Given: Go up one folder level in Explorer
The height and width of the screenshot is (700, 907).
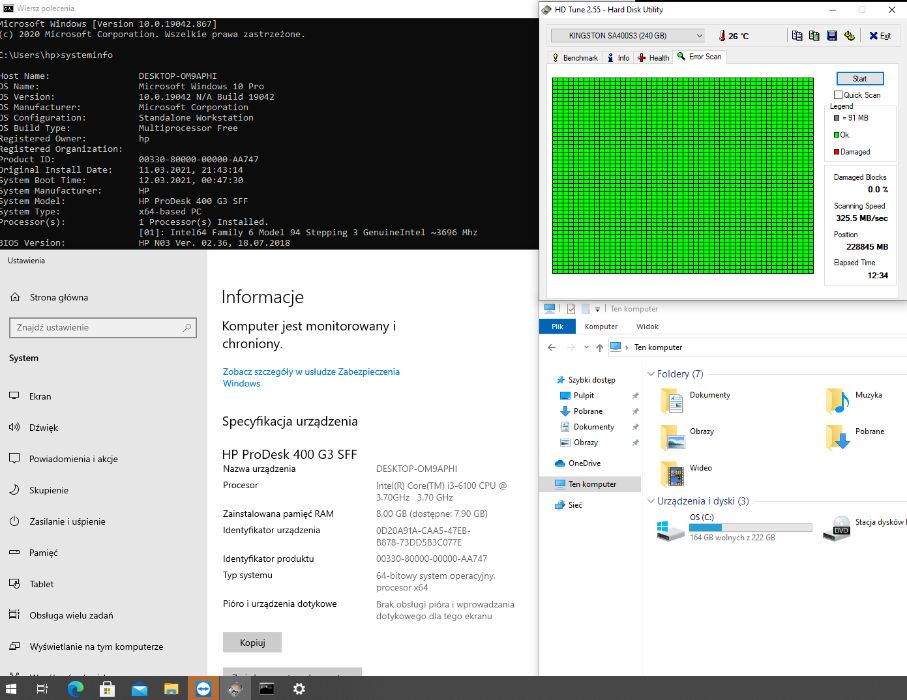Looking at the screenshot, I should click(x=599, y=347).
